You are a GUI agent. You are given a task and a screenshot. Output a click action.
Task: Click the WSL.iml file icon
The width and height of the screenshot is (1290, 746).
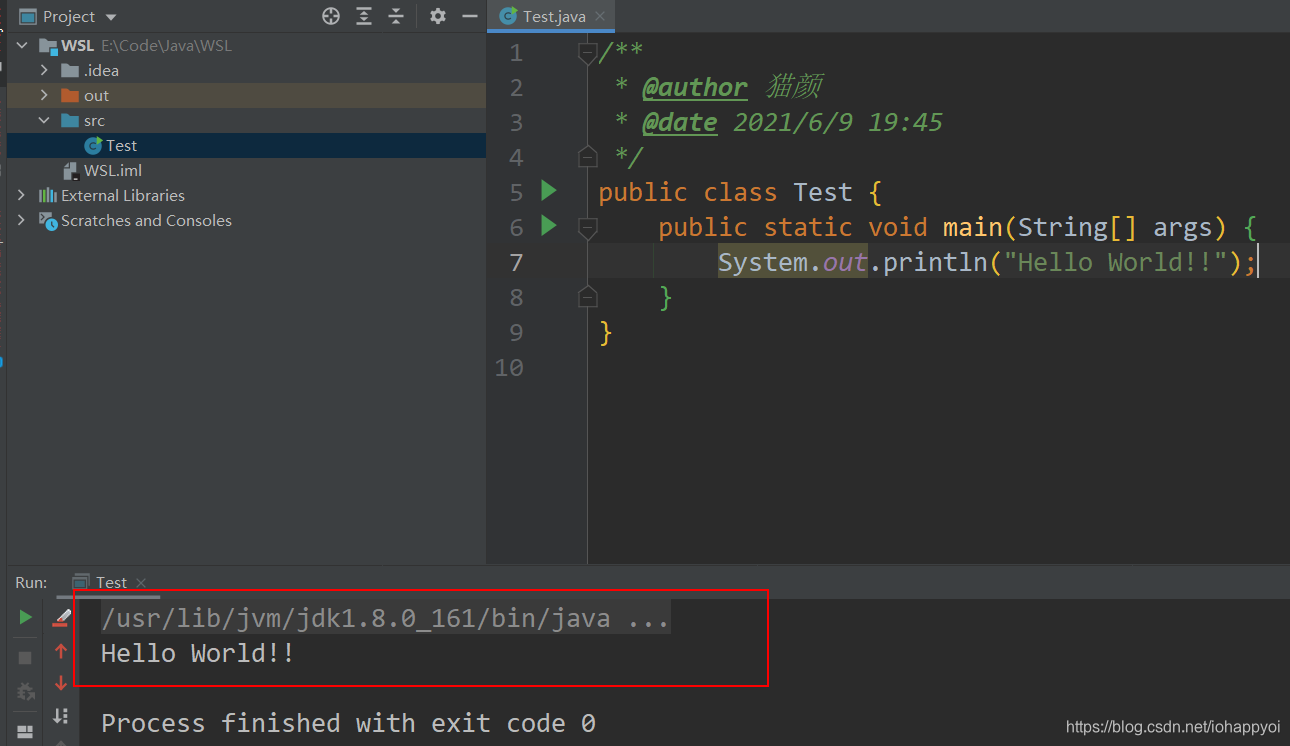click(x=70, y=171)
